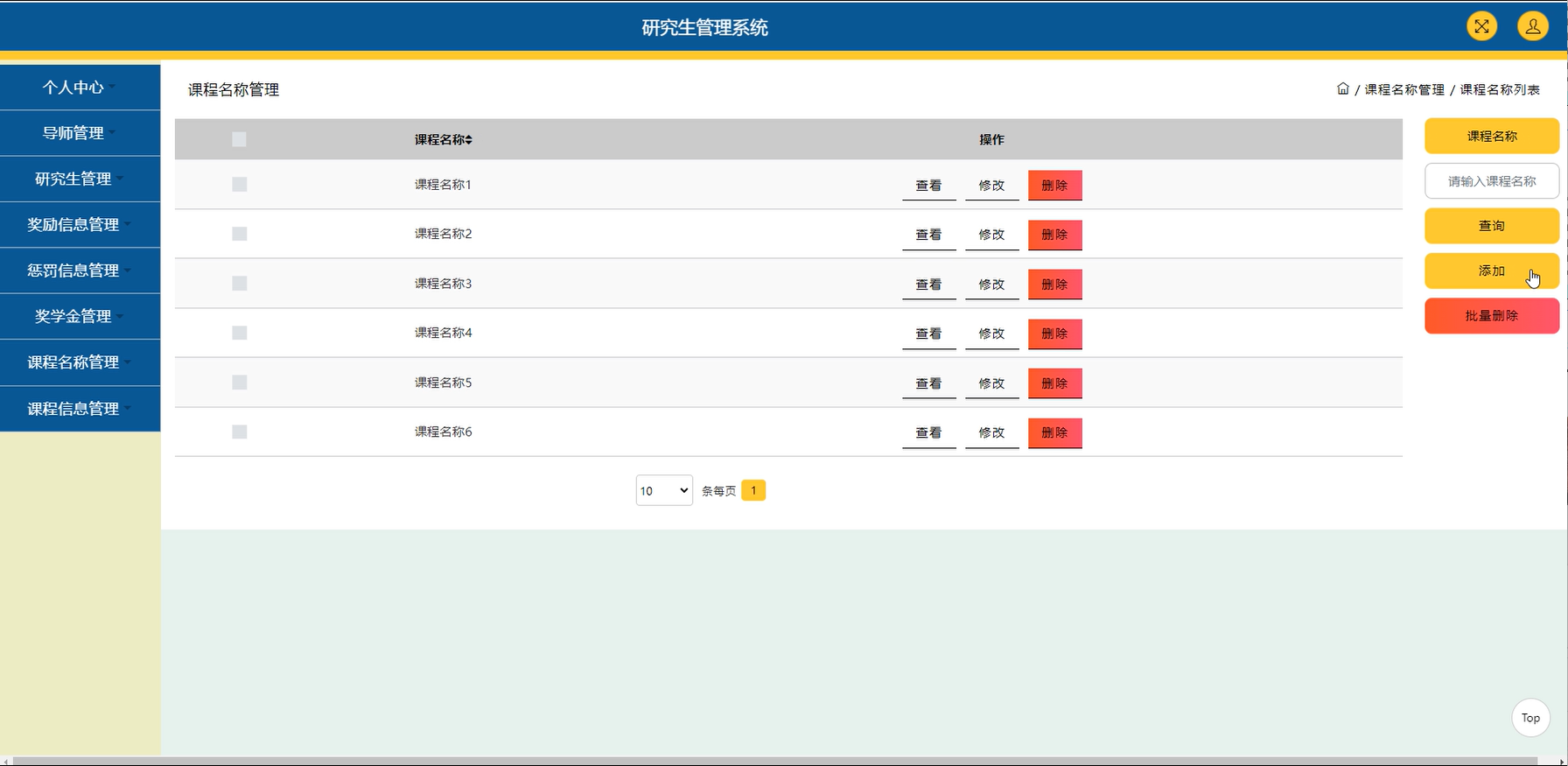Viewport: 1568px width, 766px height.
Task: Click the yellow 课程名称 label button
Action: [1492, 136]
